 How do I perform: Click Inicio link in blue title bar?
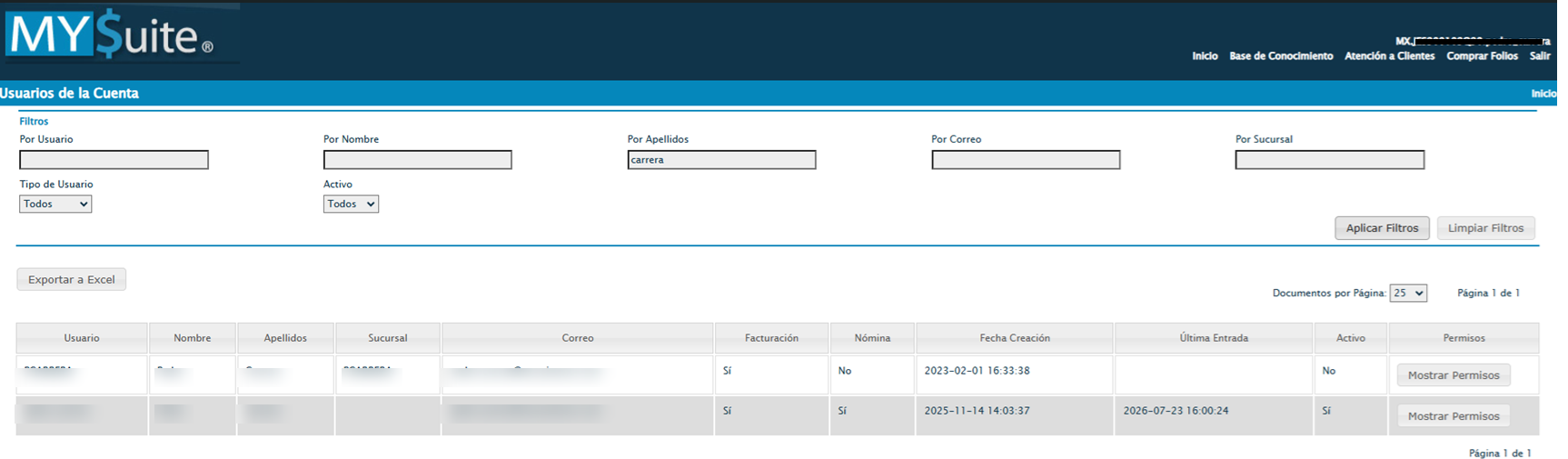click(x=1543, y=94)
